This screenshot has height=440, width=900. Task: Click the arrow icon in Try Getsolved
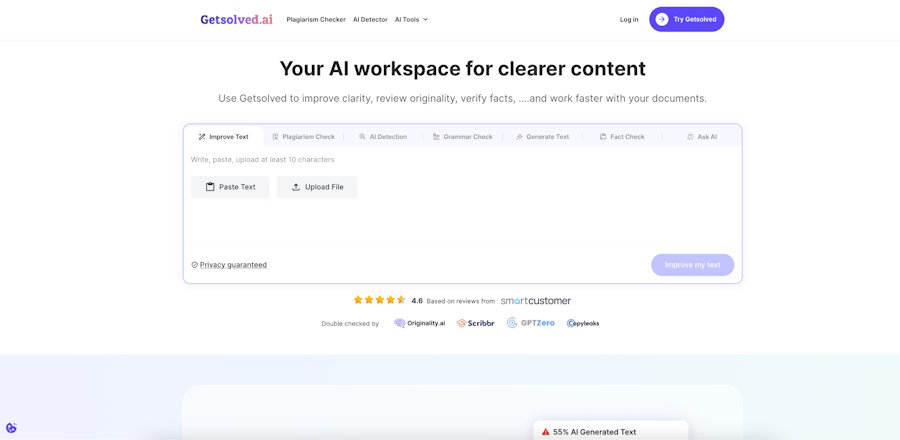click(x=662, y=20)
